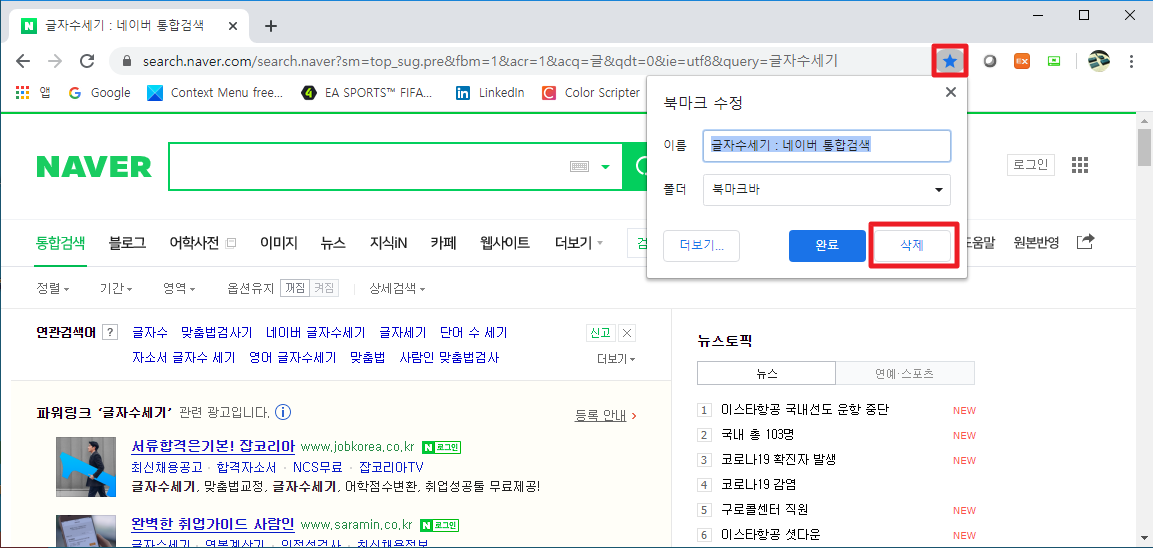Switch to the 웹사이트 tab
1153x548 pixels.
[x=504, y=243]
